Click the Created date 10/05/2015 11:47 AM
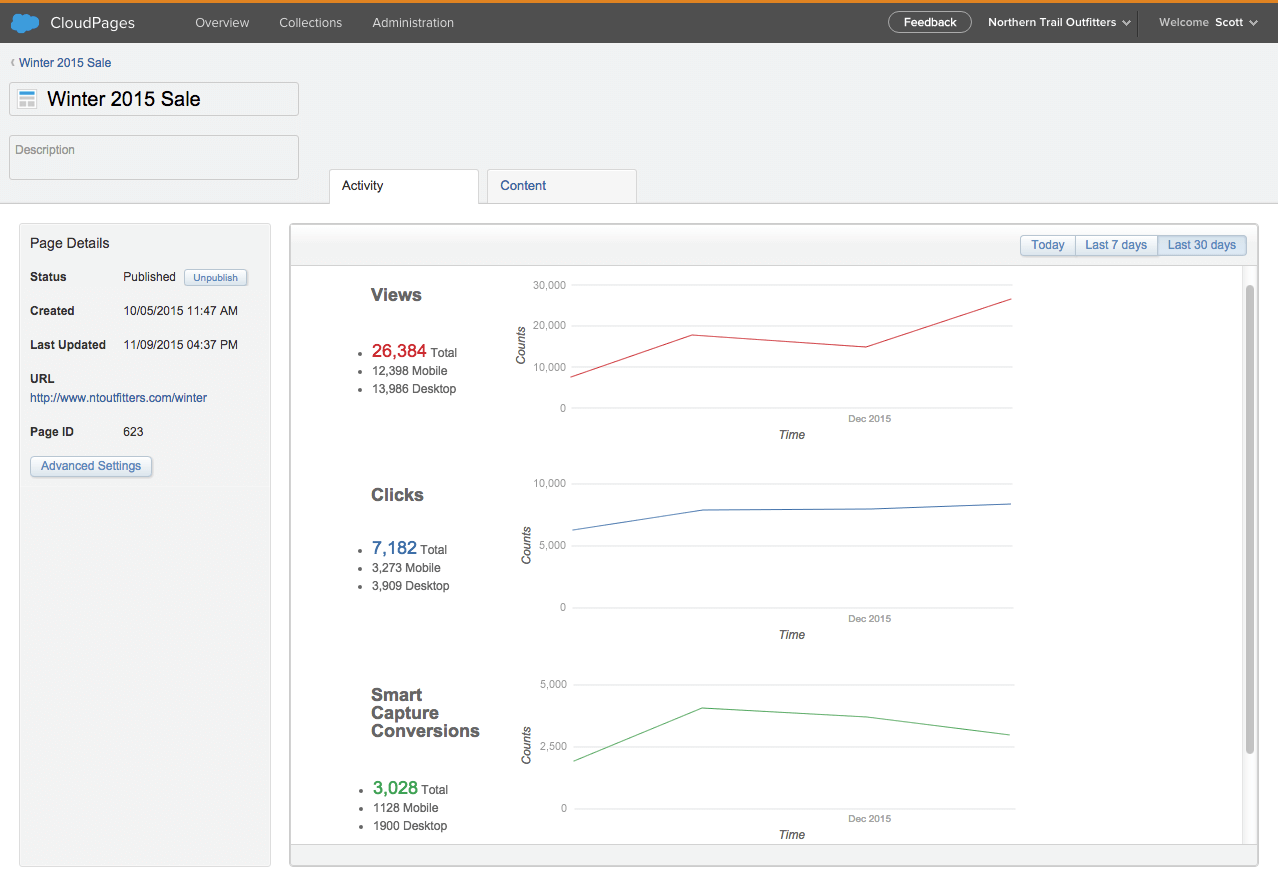Screen dimensions: 1278x880 [180, 311]
